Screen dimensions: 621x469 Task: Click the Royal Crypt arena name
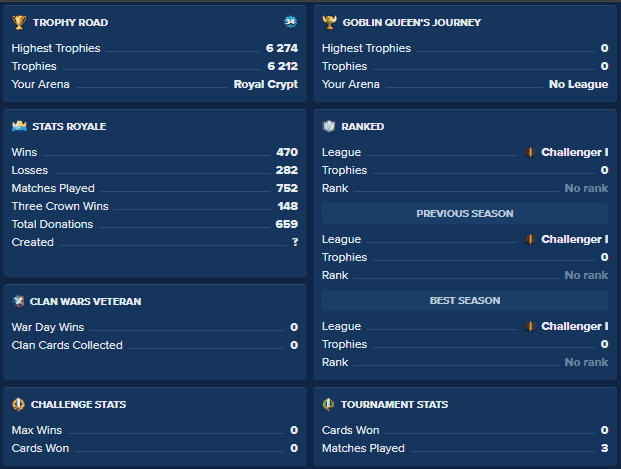pos(265,84)
